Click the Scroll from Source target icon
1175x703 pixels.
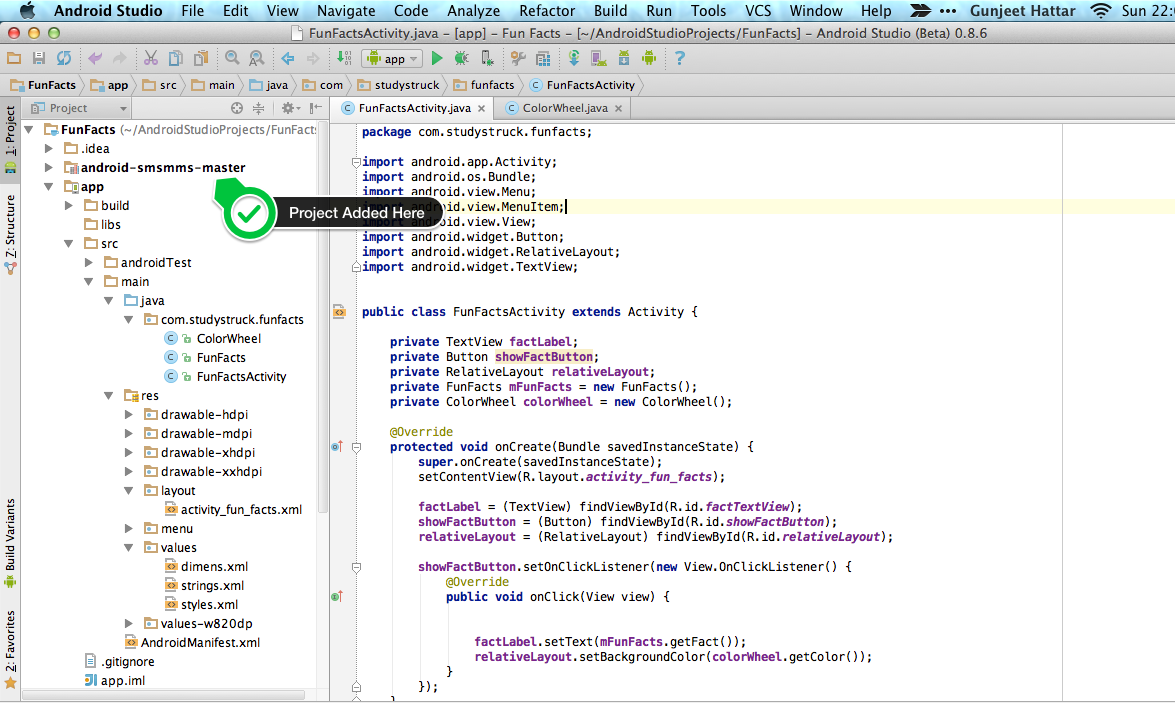[x=237, y=108]
